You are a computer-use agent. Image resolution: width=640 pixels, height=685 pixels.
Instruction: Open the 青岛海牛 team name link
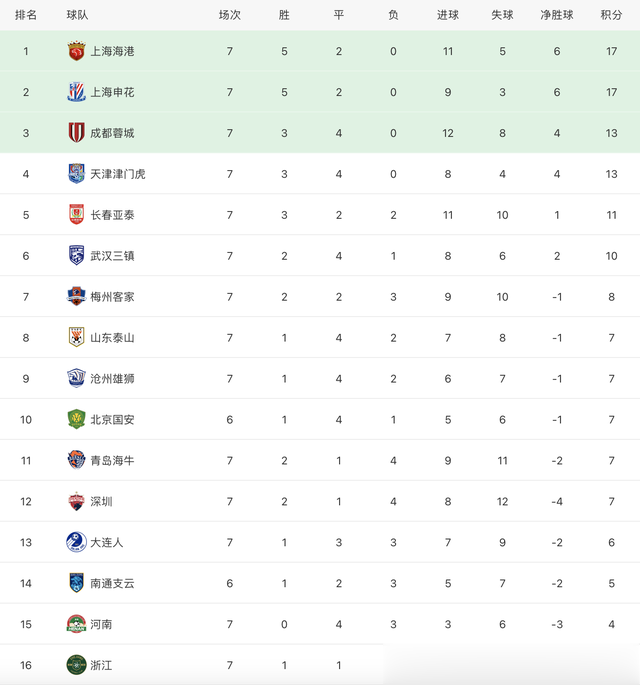point(112,461)
